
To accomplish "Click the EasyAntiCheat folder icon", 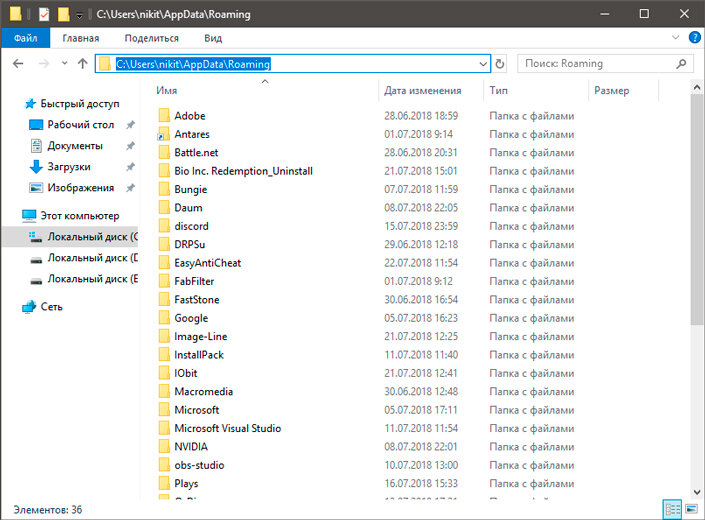I will click(x=164, y=263).
